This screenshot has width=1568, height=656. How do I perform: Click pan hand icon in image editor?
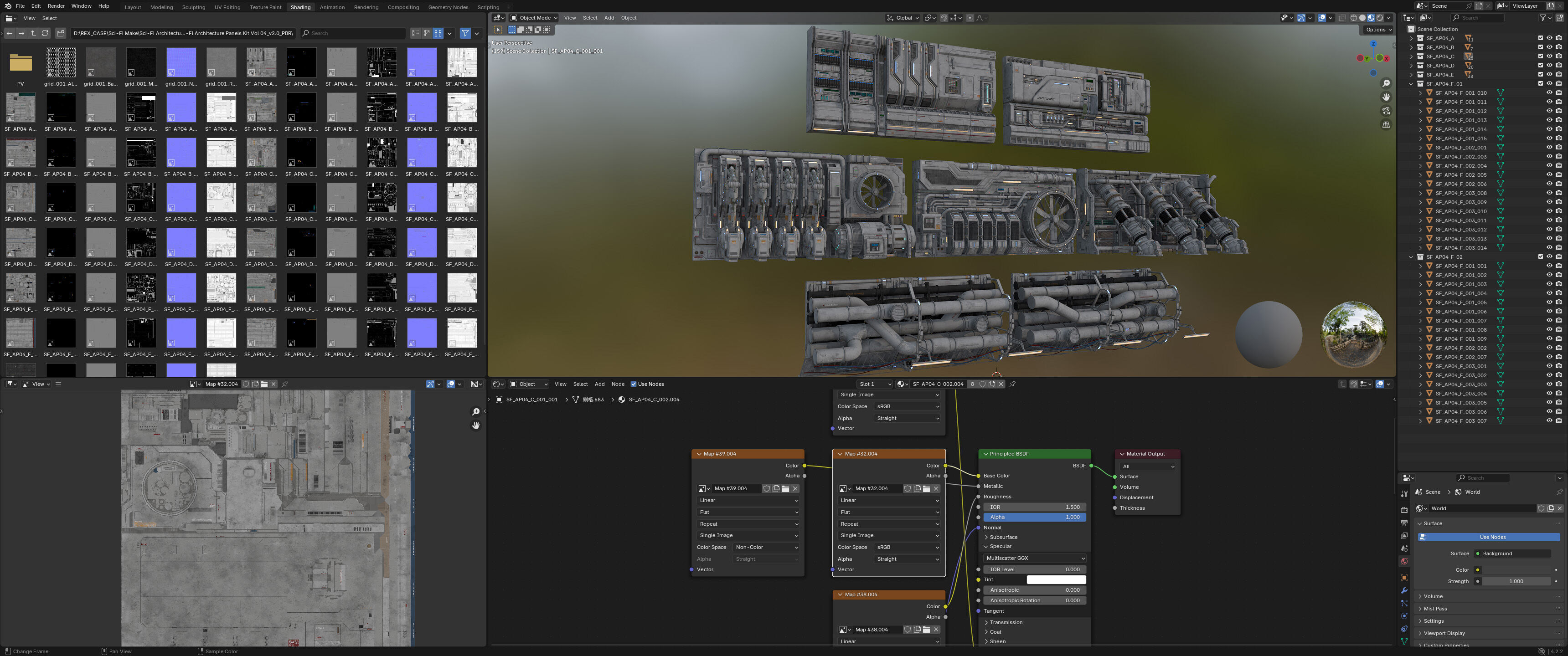pyautogui.click(x=475, y=425)
